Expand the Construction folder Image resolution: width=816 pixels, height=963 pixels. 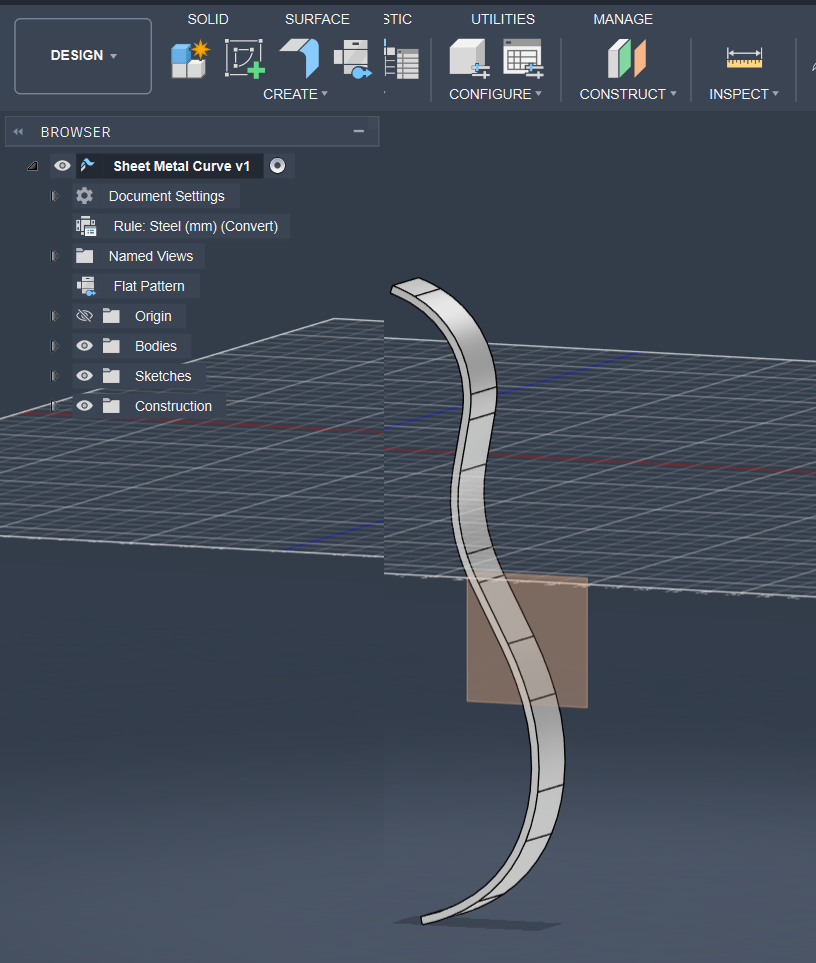[x=54, y=406]
